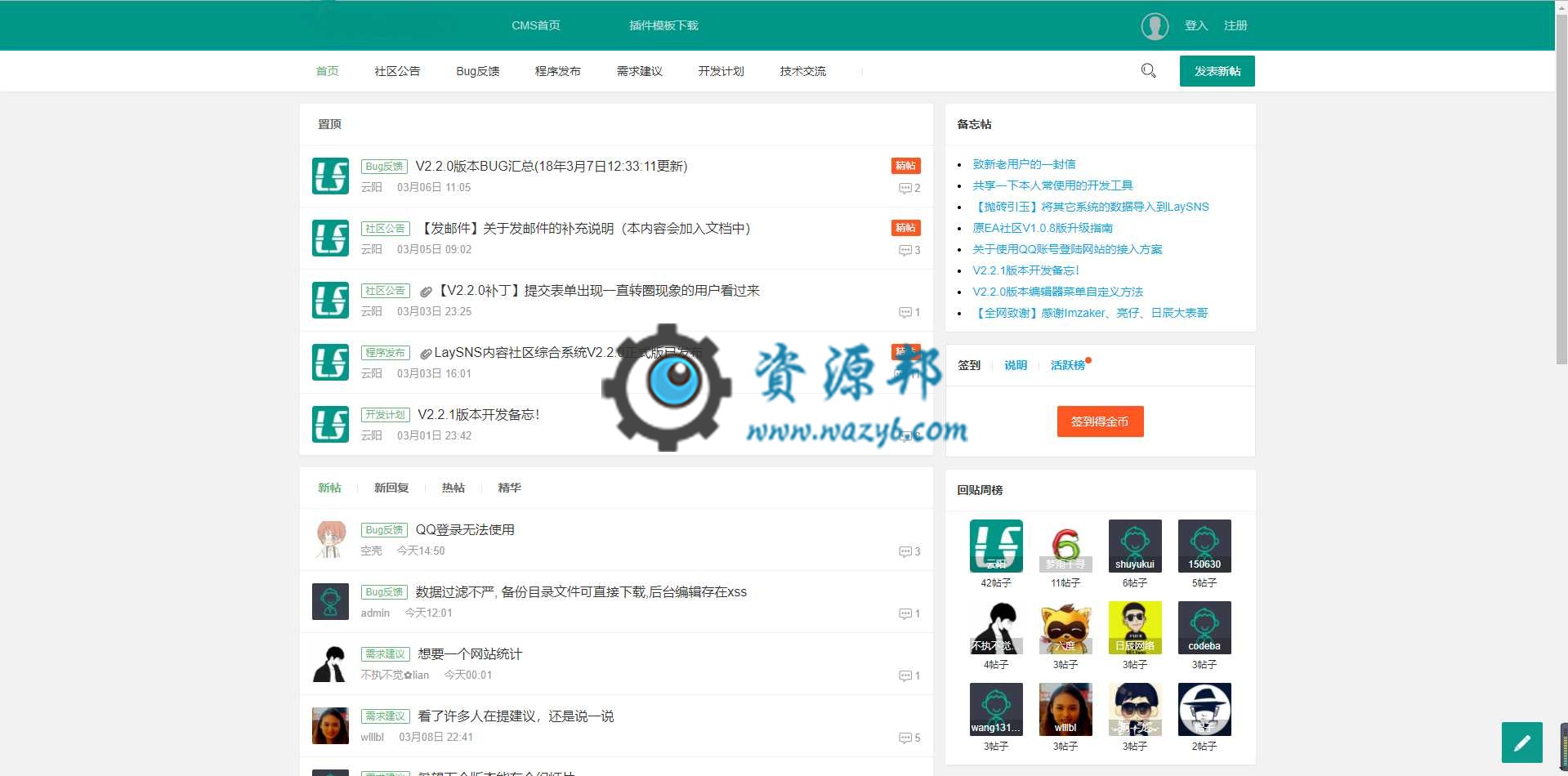Open the Bug反馈 navigation item
The height and width of the screenshot is (776, 1568).
(478, 71)
